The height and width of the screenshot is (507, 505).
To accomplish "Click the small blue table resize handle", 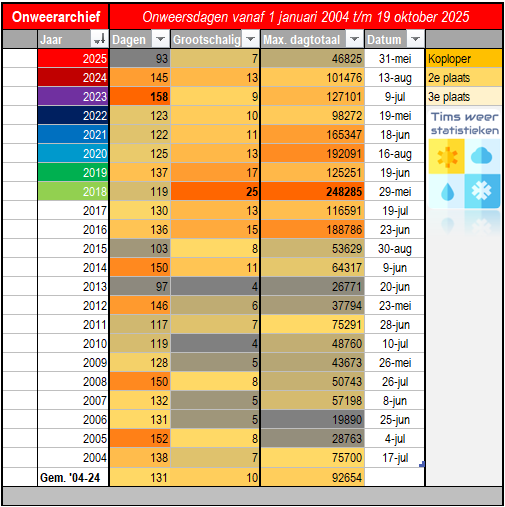I will [x=422, y=464].
